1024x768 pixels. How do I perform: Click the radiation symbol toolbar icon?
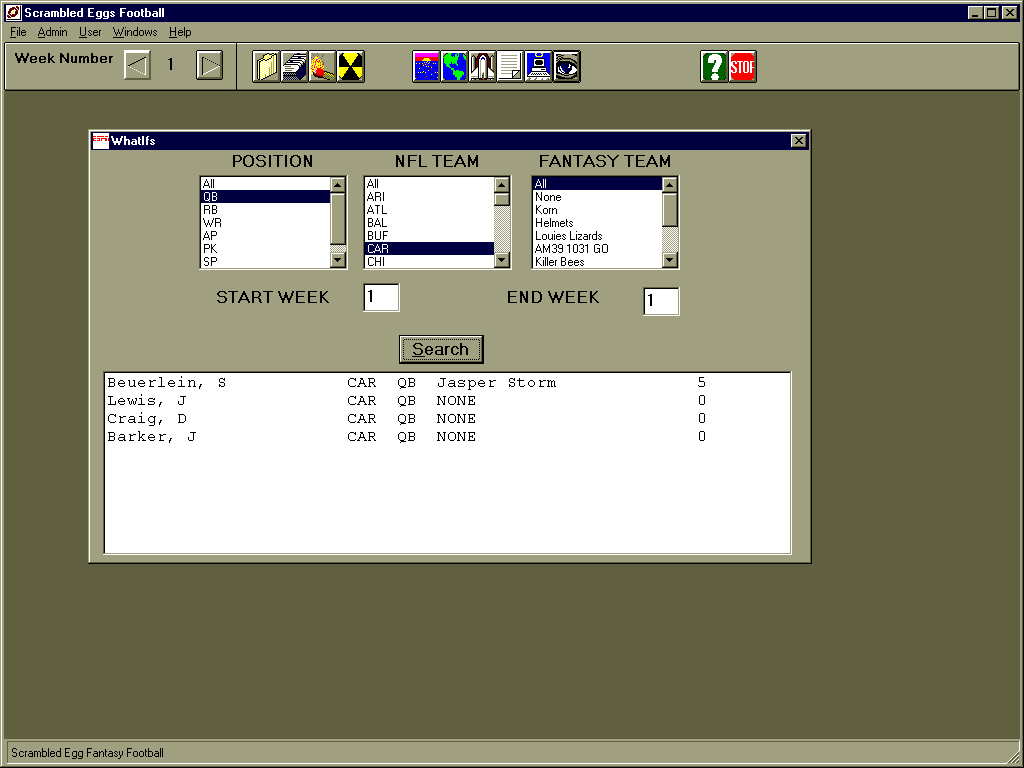(x=350, y=67)
